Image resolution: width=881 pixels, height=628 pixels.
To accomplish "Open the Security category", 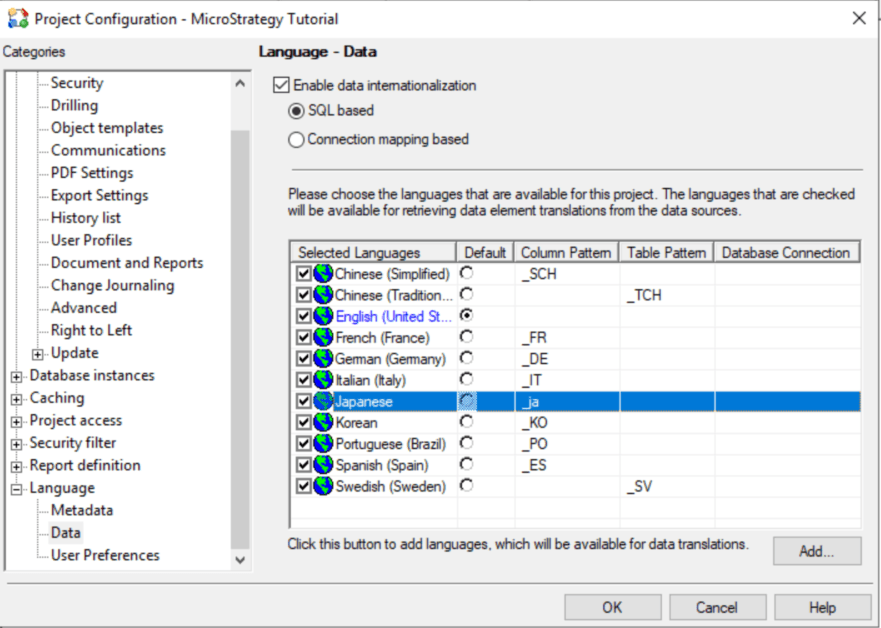I will (77, 83).
